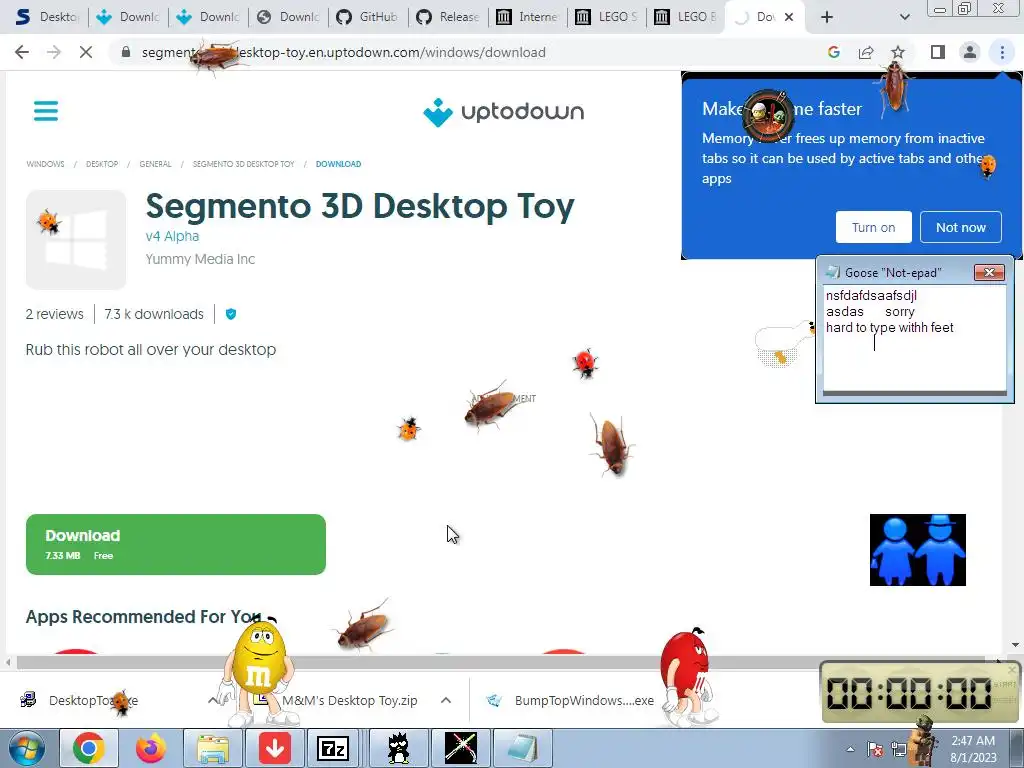The width and height of the screenshot is (1024, 768).
Task: Click the 00:00:00 timer widget
Action: tap(919, 692)
